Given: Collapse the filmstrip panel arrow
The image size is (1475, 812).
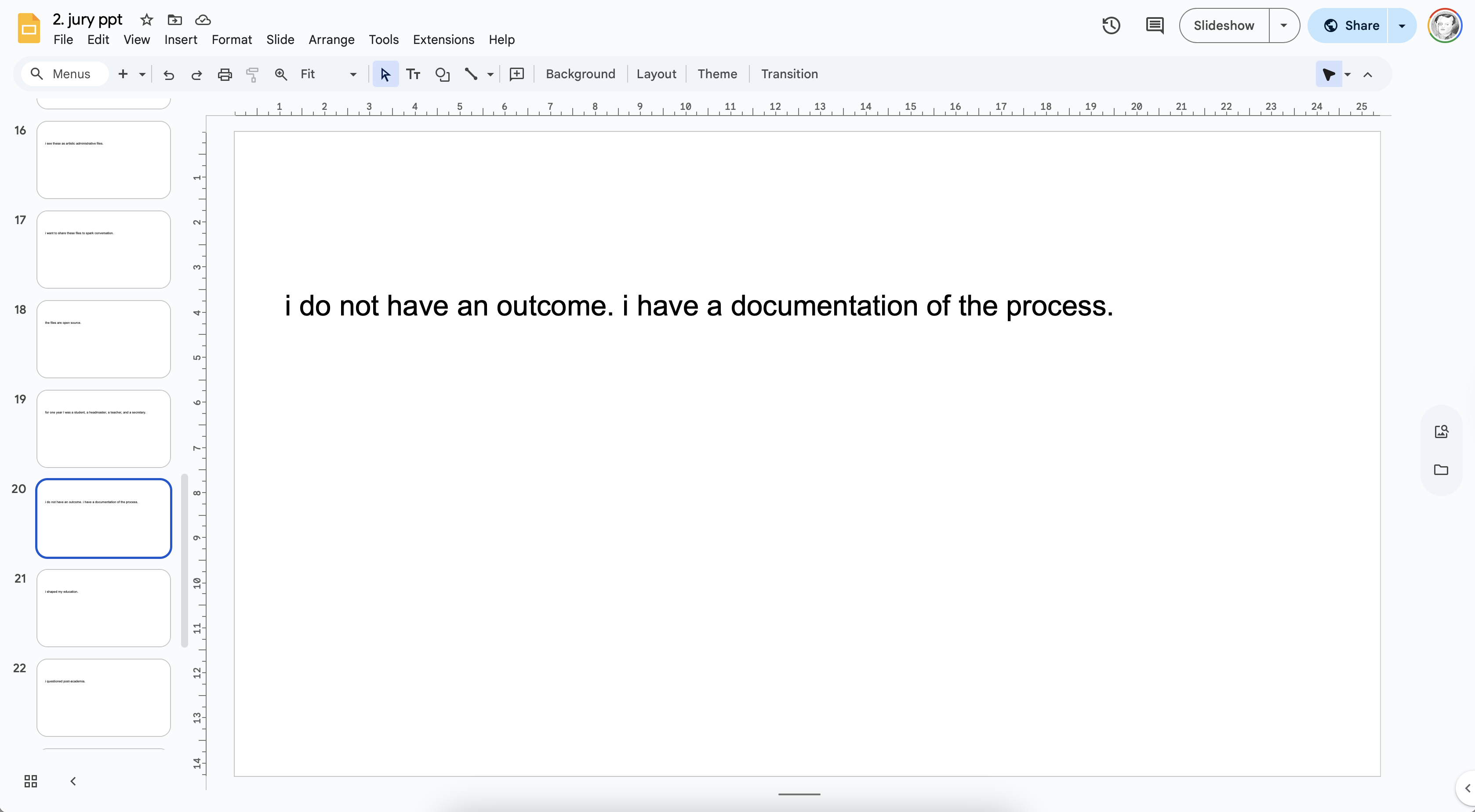Looking at the screenshot, I should tap(73, 781).
